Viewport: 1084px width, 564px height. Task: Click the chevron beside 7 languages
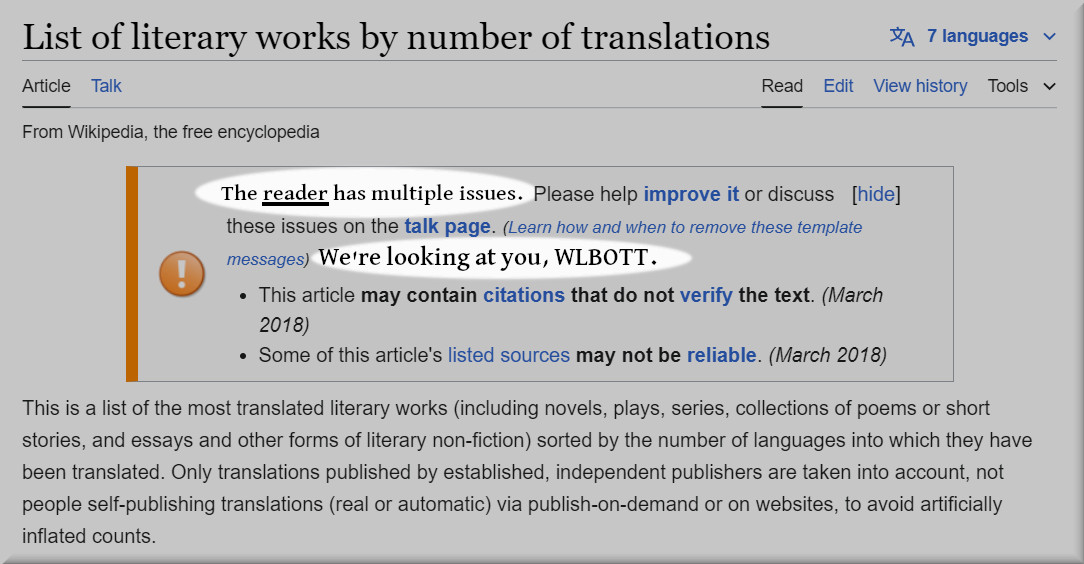(1049, 37)
